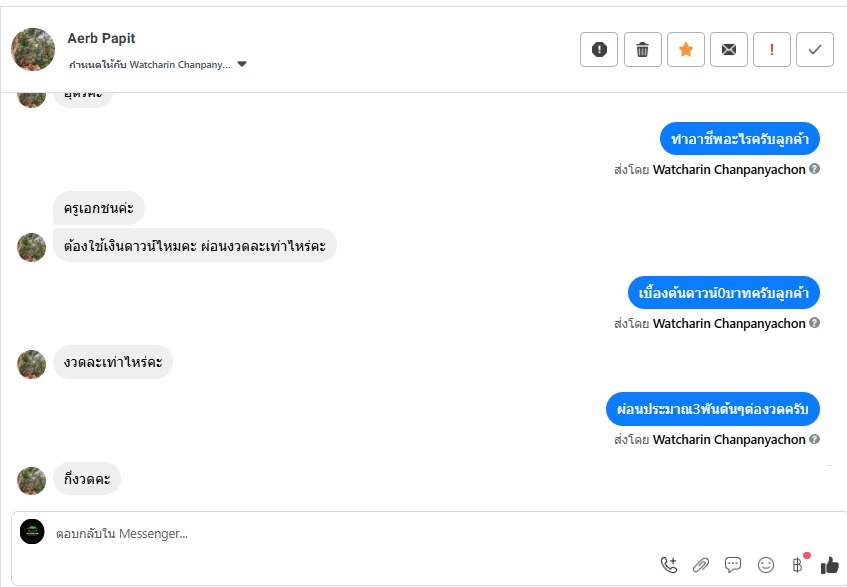Open Aerb Papit's header profile picture

pos(32,49)
